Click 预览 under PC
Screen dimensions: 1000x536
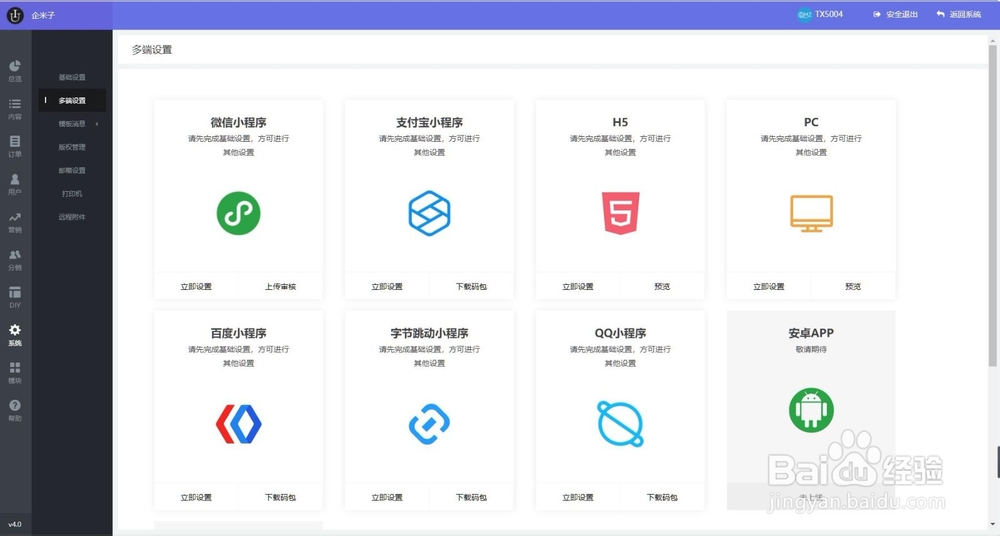[853, 287]
